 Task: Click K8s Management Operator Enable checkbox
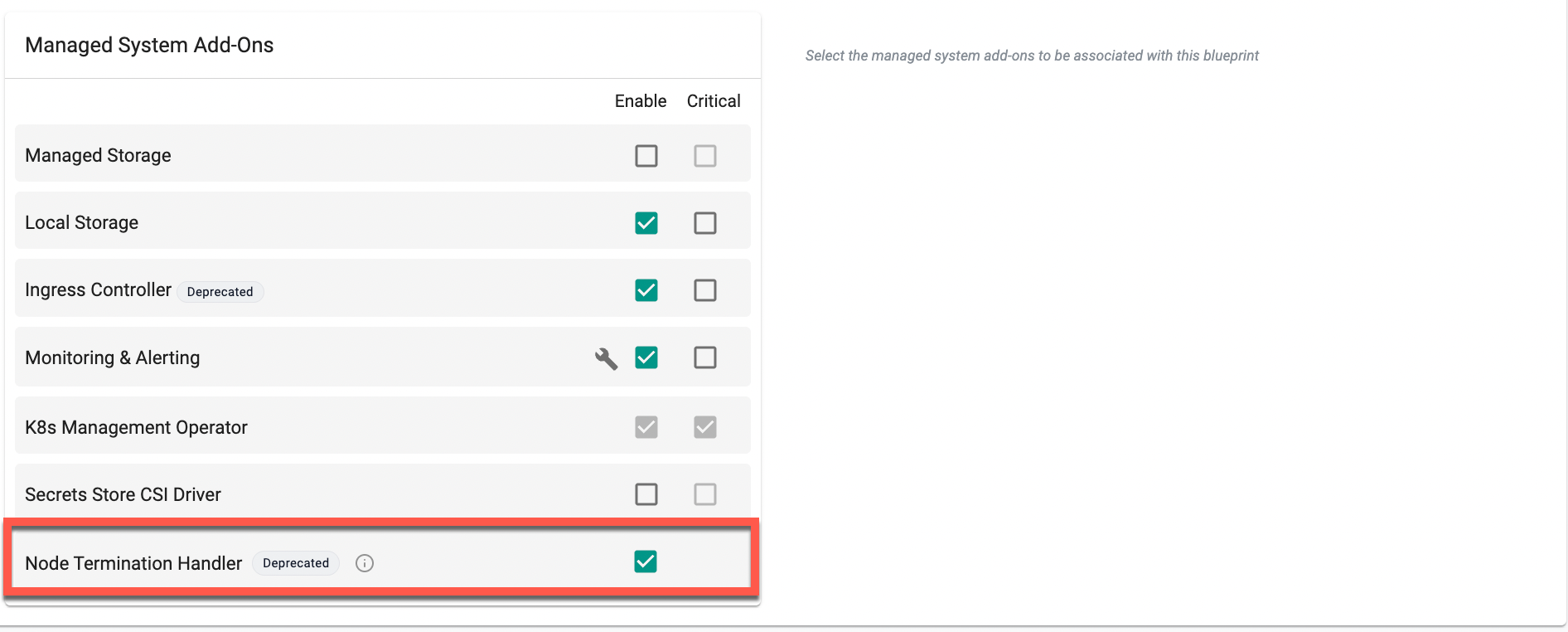tap(646, 427)
